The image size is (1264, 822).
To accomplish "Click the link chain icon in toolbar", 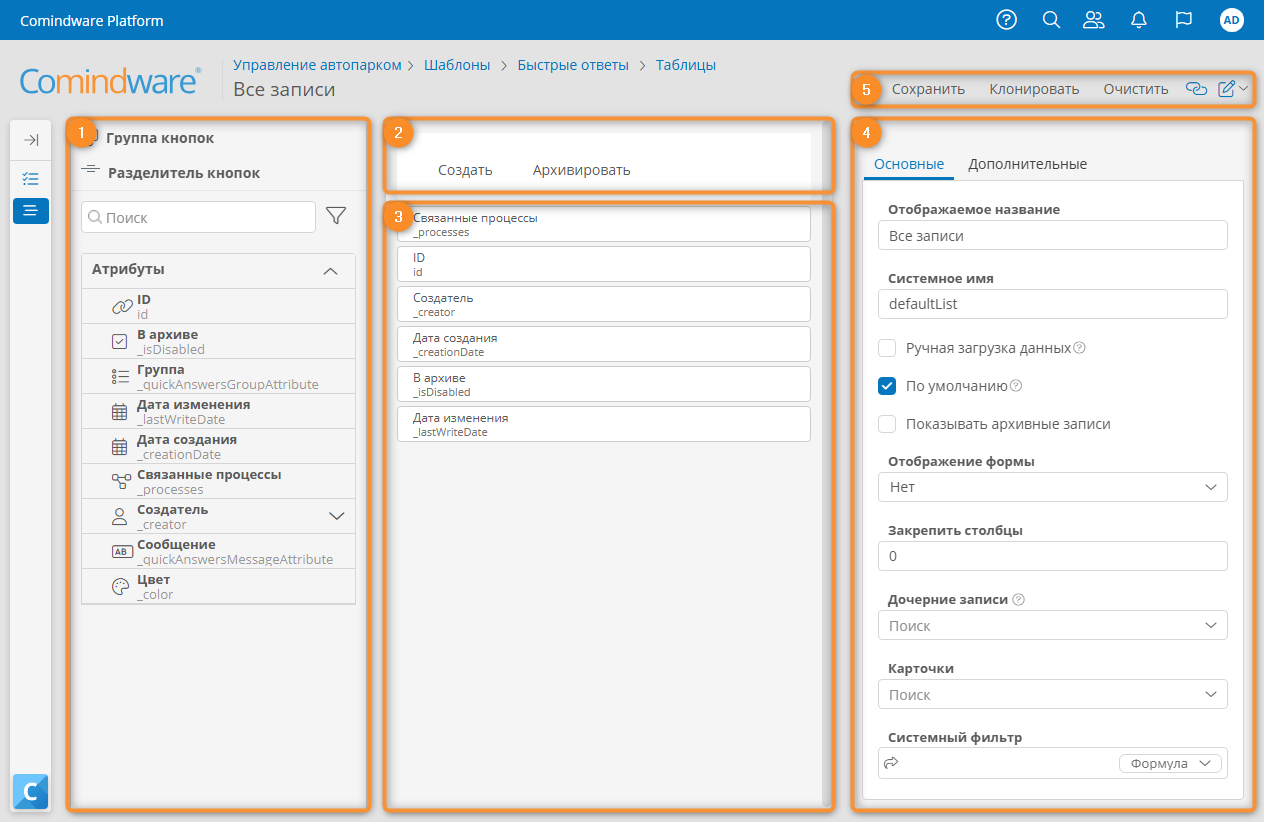I will pos(1196,89).
